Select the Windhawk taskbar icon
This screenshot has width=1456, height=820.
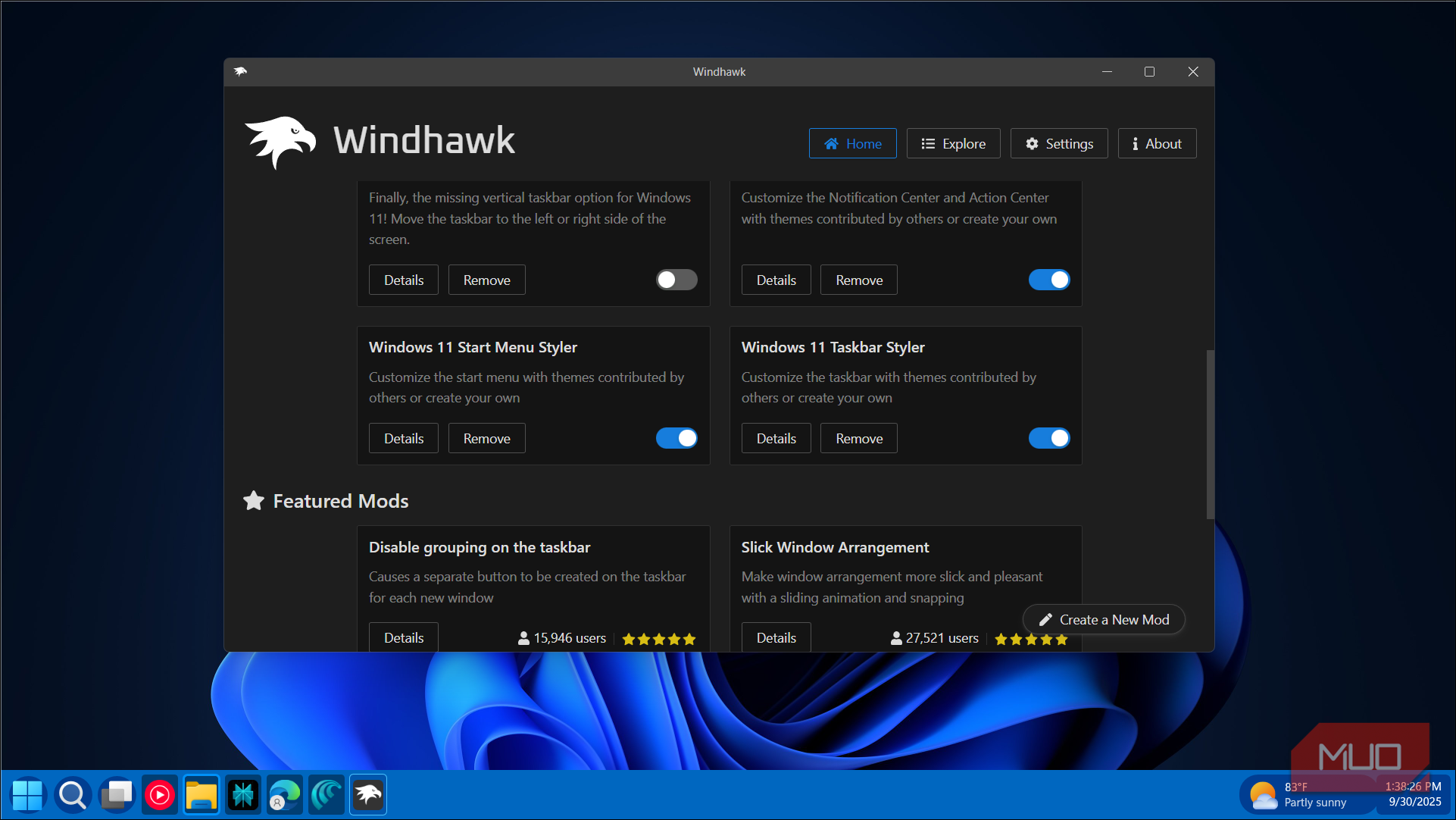pyautogui.click(x=368, y=795)
